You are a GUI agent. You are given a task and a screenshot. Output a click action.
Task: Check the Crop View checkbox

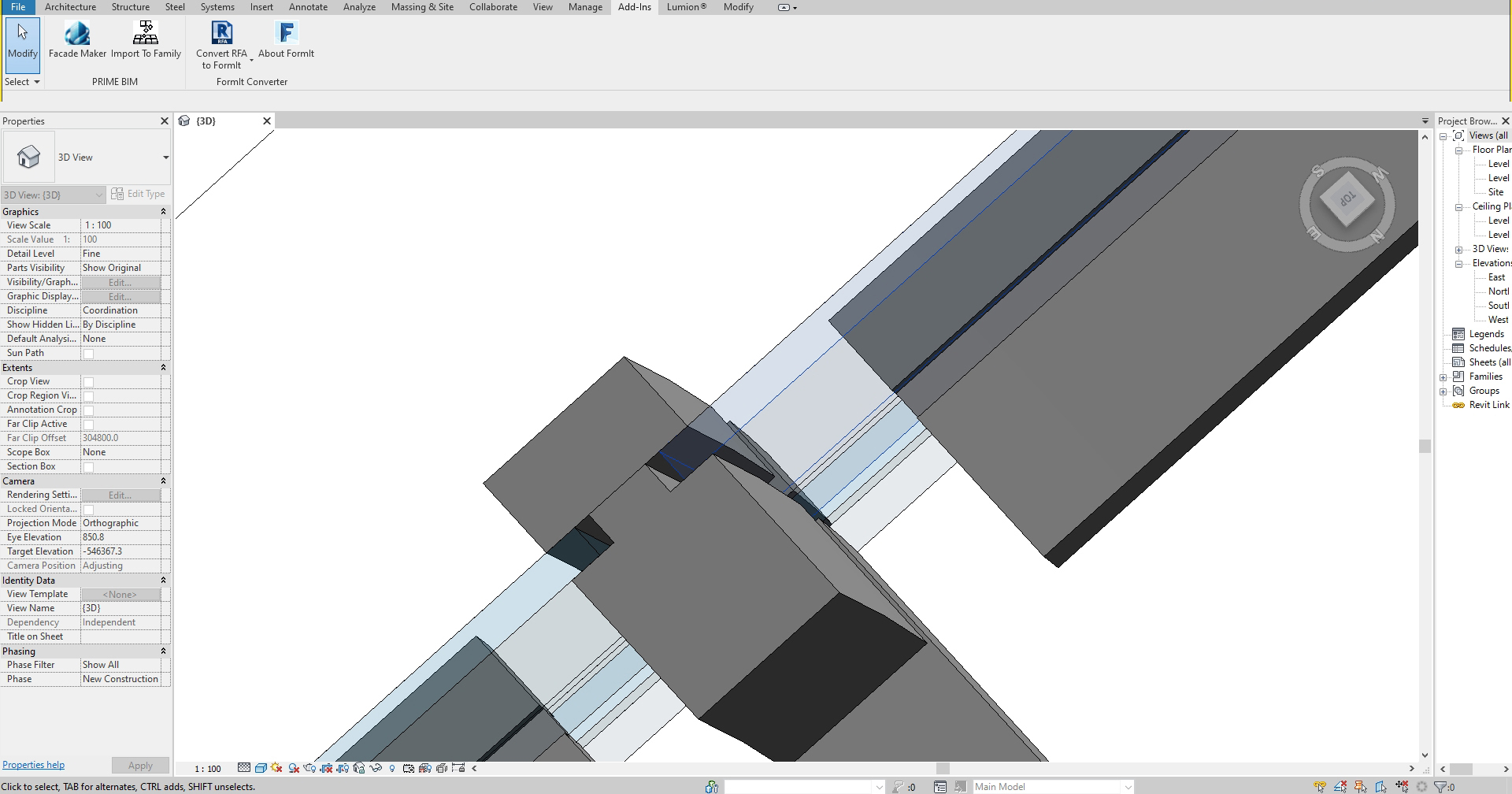89,382
